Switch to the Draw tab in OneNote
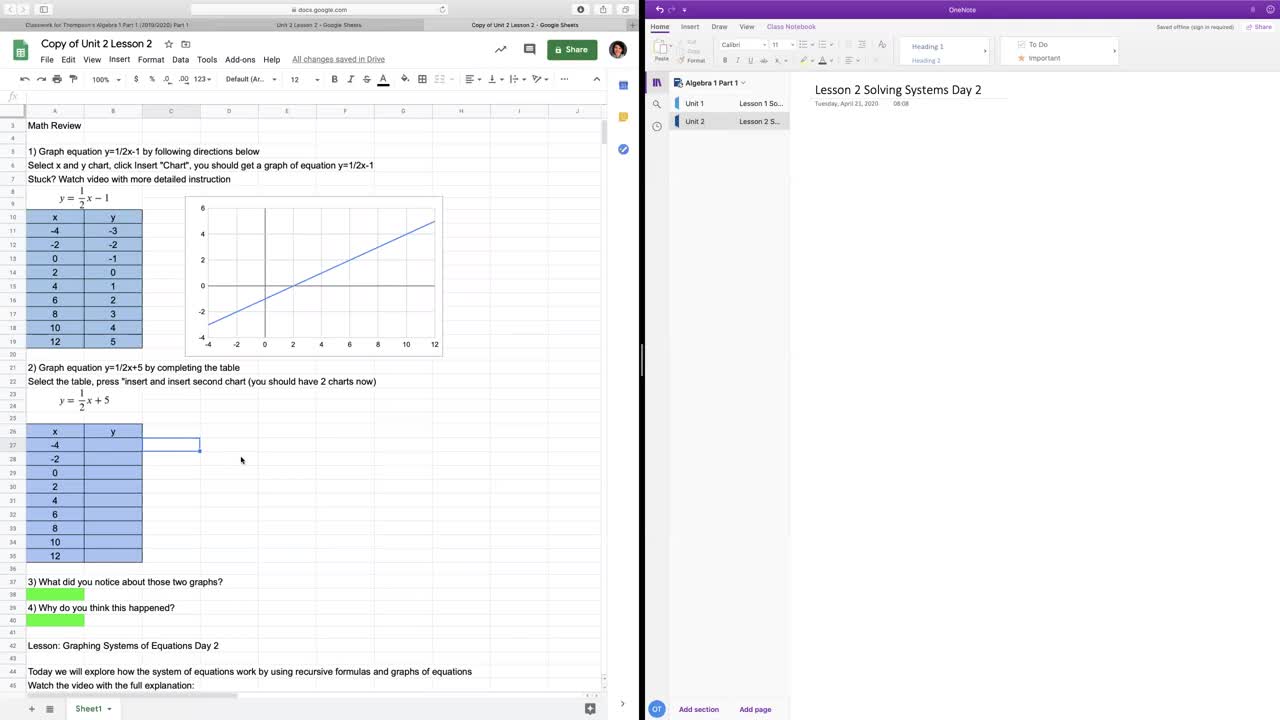This screenshot has height=720, width=1280. point(719,27)
